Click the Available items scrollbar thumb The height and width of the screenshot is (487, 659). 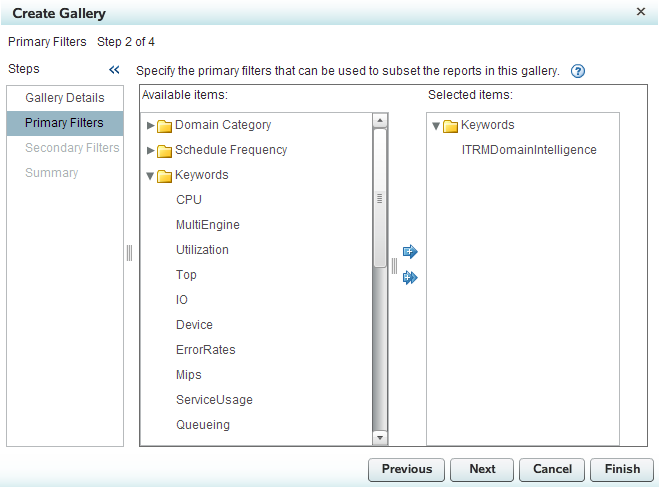click(x=380, y=197)
